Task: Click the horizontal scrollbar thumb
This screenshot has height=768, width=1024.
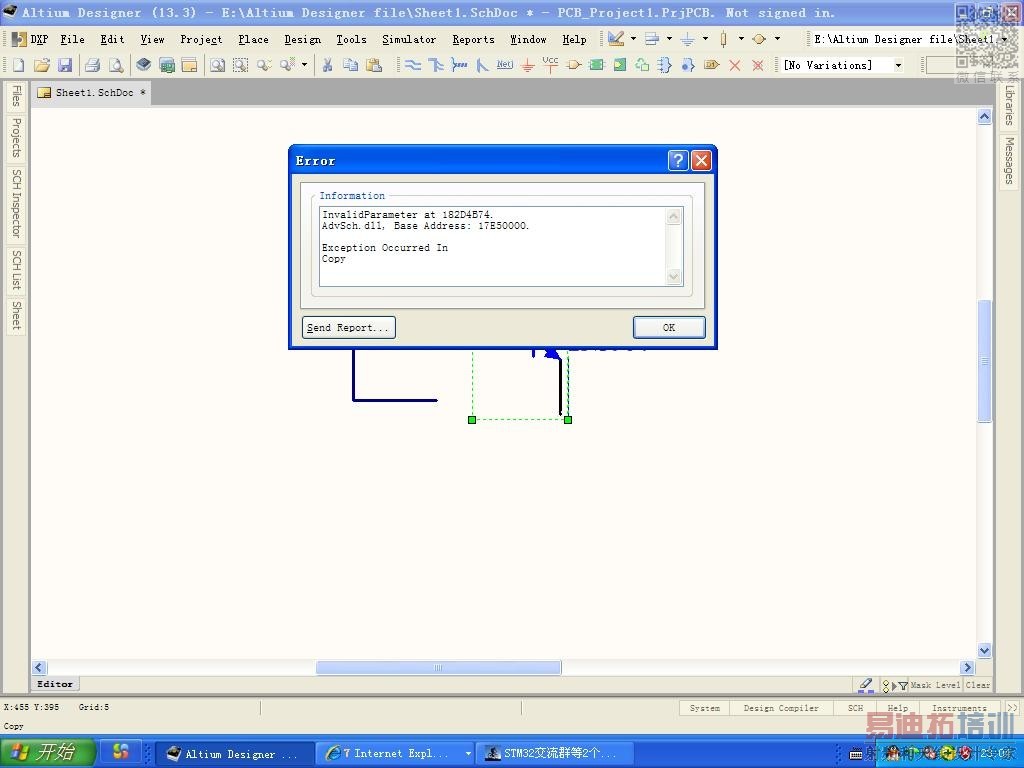Action: point(438,667)
